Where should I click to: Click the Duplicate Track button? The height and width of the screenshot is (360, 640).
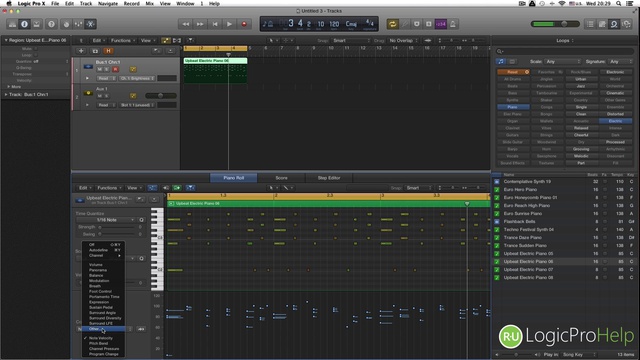[x=95, y=51]
